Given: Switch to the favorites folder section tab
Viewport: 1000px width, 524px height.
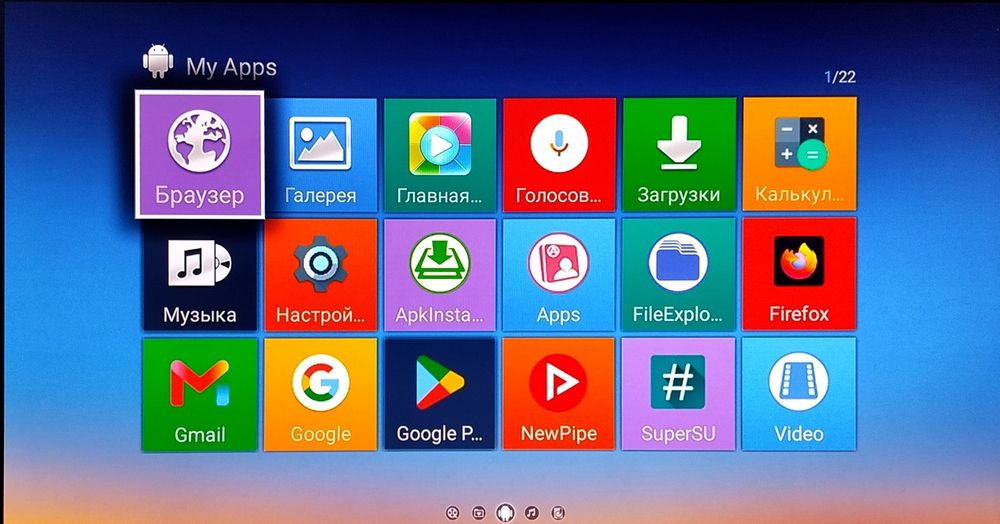Looking at the screenshot, I should tap(478, 513).
